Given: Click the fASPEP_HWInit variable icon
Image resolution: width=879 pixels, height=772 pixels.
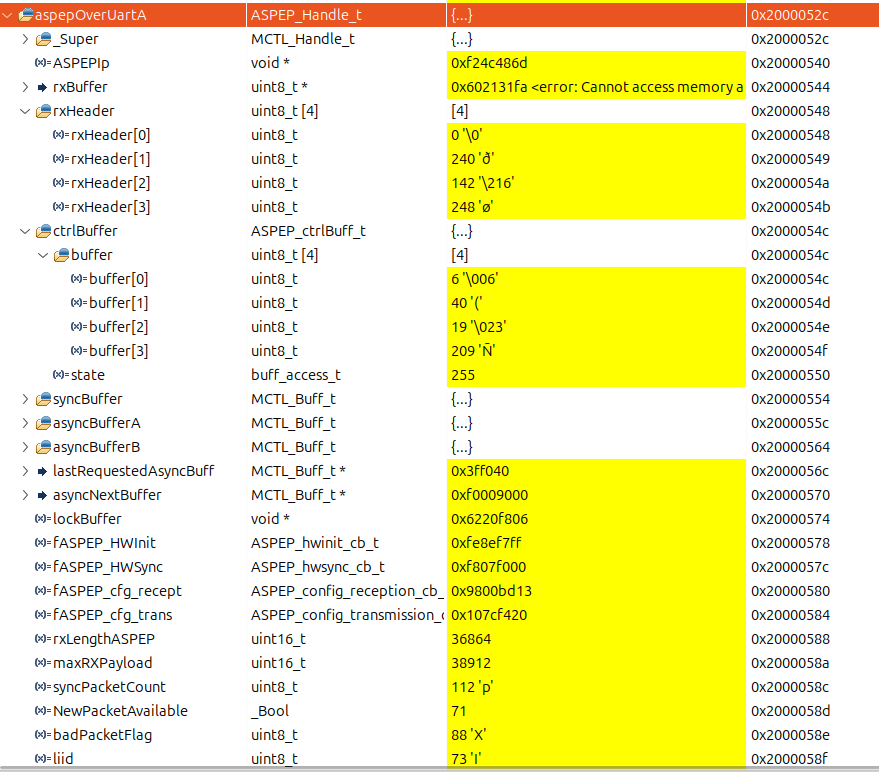Looking at the screenshot, I should coord(43,543).
